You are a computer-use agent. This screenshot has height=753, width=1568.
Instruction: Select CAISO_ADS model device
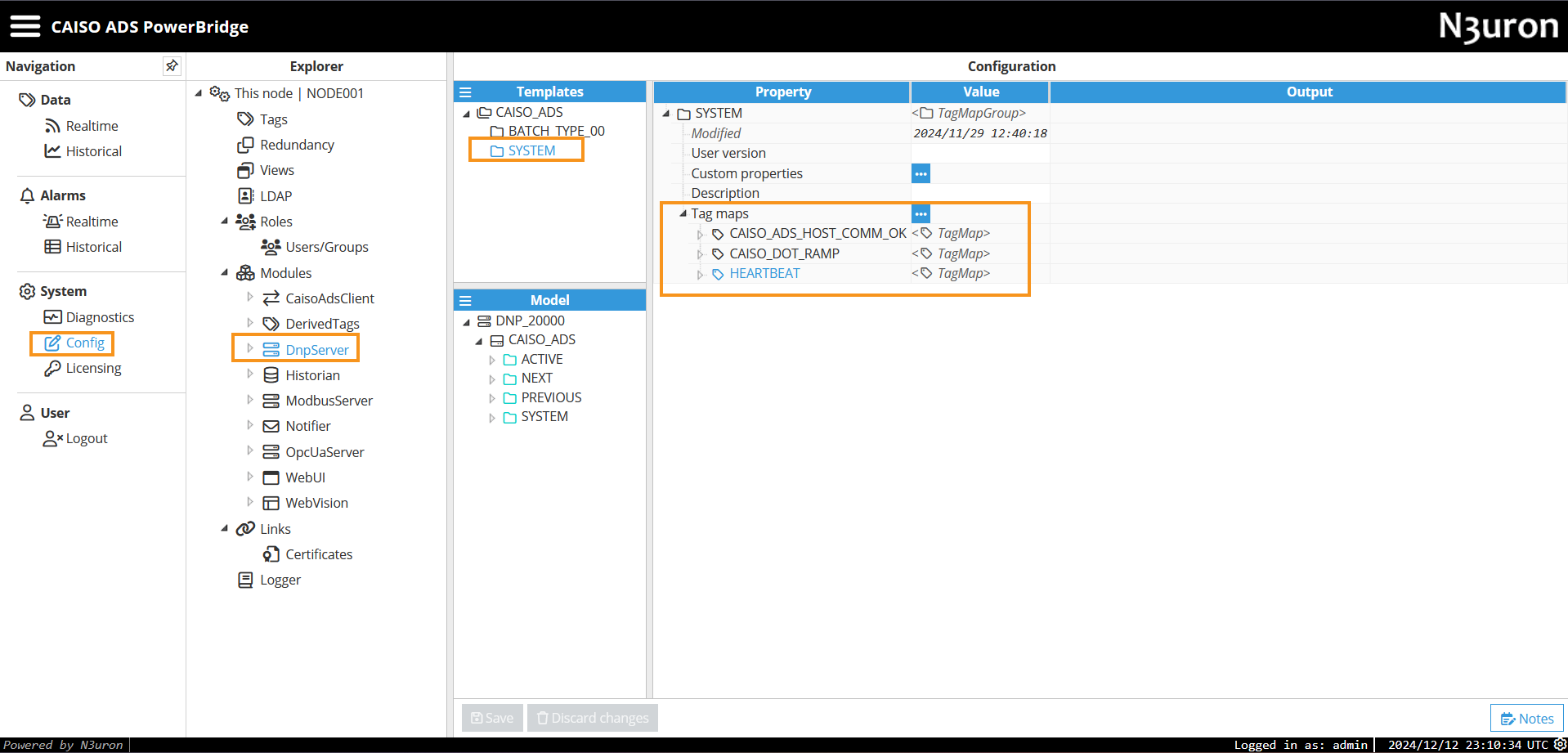541,339
